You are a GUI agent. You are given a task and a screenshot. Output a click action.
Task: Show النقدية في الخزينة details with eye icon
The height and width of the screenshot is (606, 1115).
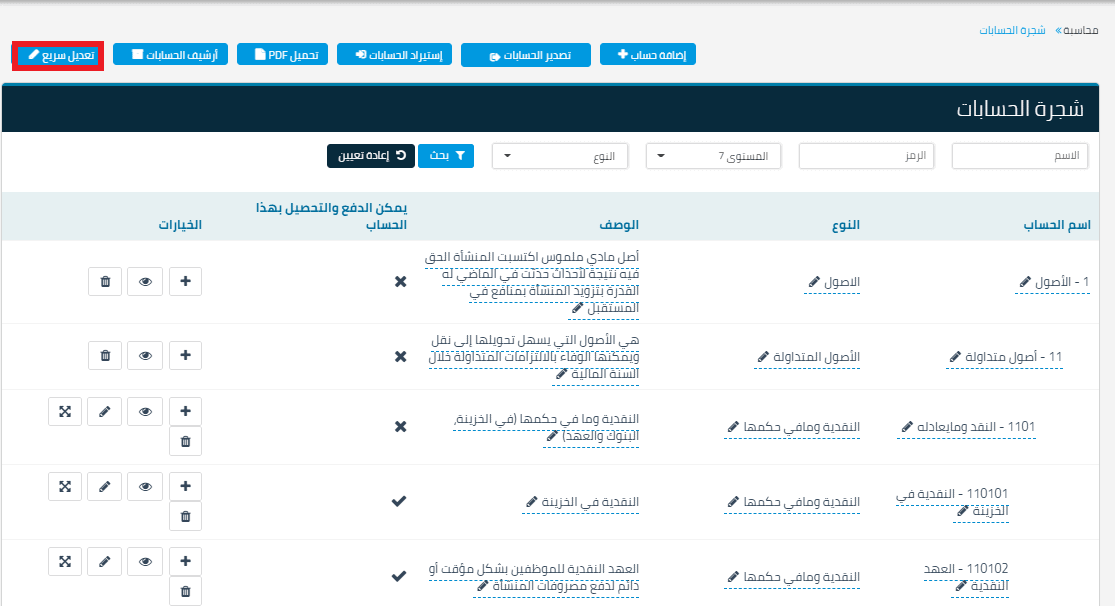145,486
